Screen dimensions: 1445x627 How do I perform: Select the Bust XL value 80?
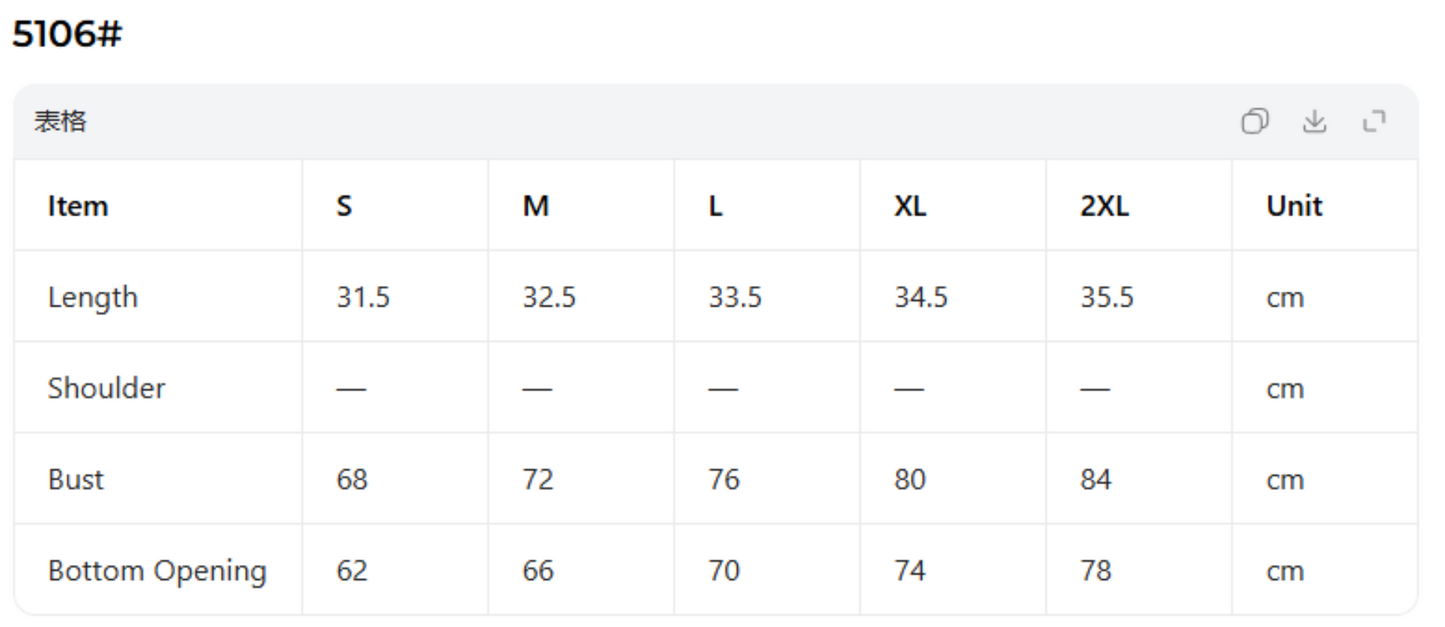(x=910, y=479)
